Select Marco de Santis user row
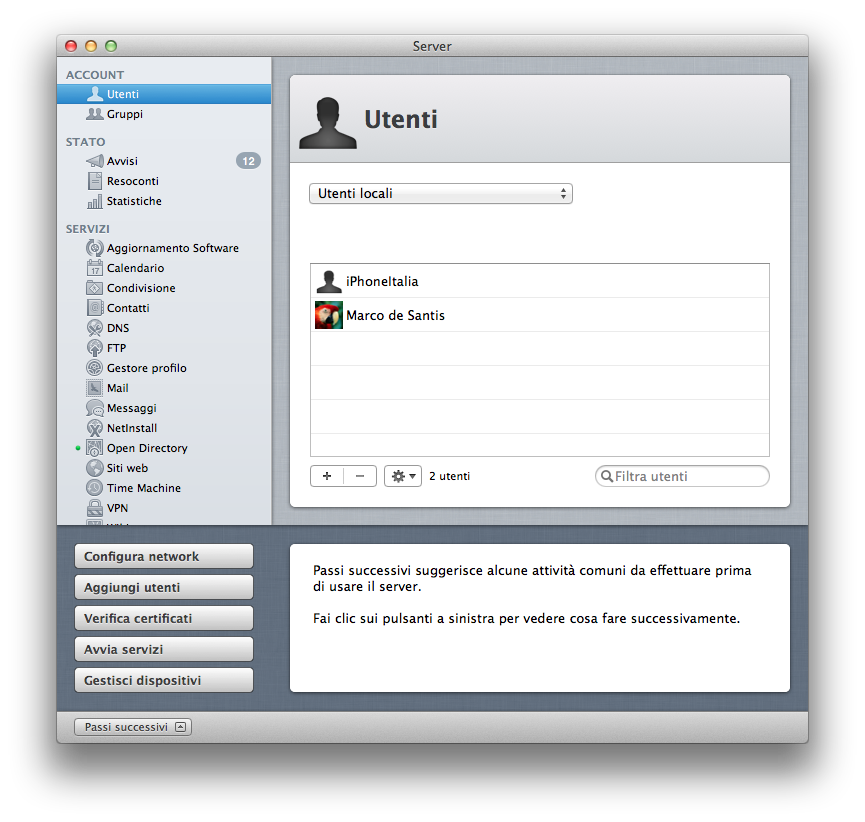The height and width of the screenshot is (822, 865). [x=540, y=316]
